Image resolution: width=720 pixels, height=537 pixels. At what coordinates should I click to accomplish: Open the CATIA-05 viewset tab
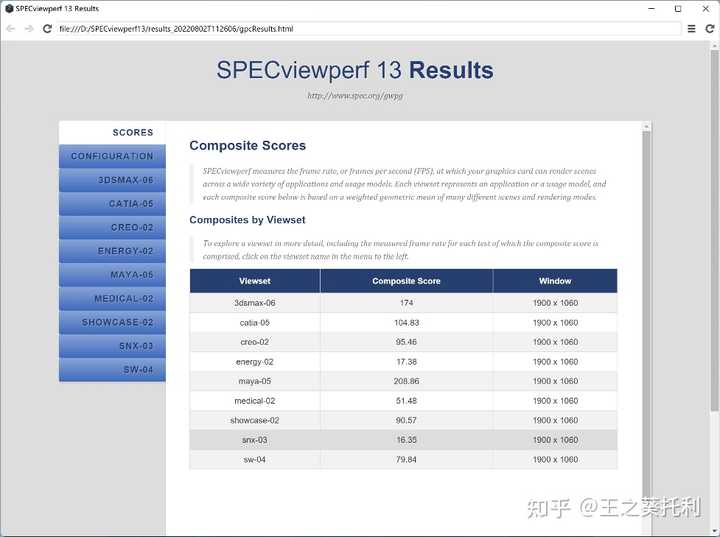tap(112, 203)
